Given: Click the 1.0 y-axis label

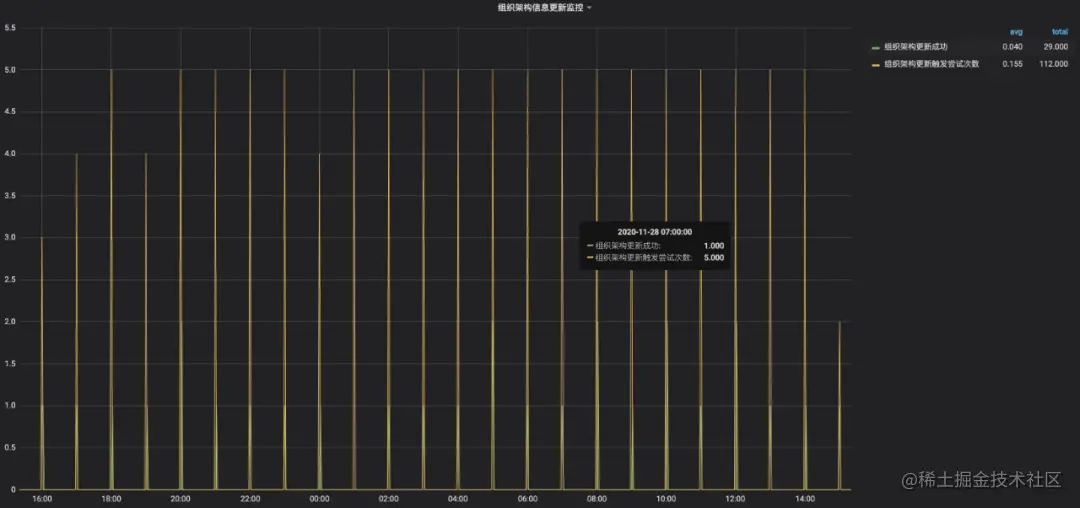Looking at the screenshot, I should [x=10, y=406].
